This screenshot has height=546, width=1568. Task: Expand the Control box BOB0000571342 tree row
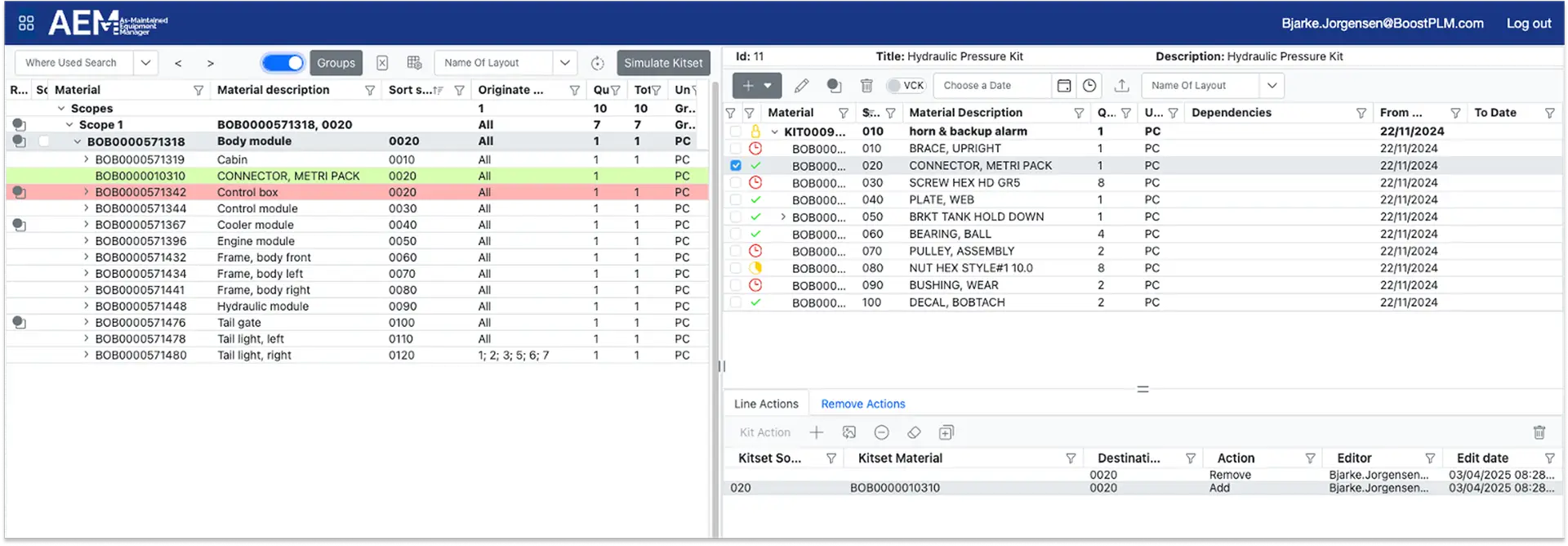87,192
